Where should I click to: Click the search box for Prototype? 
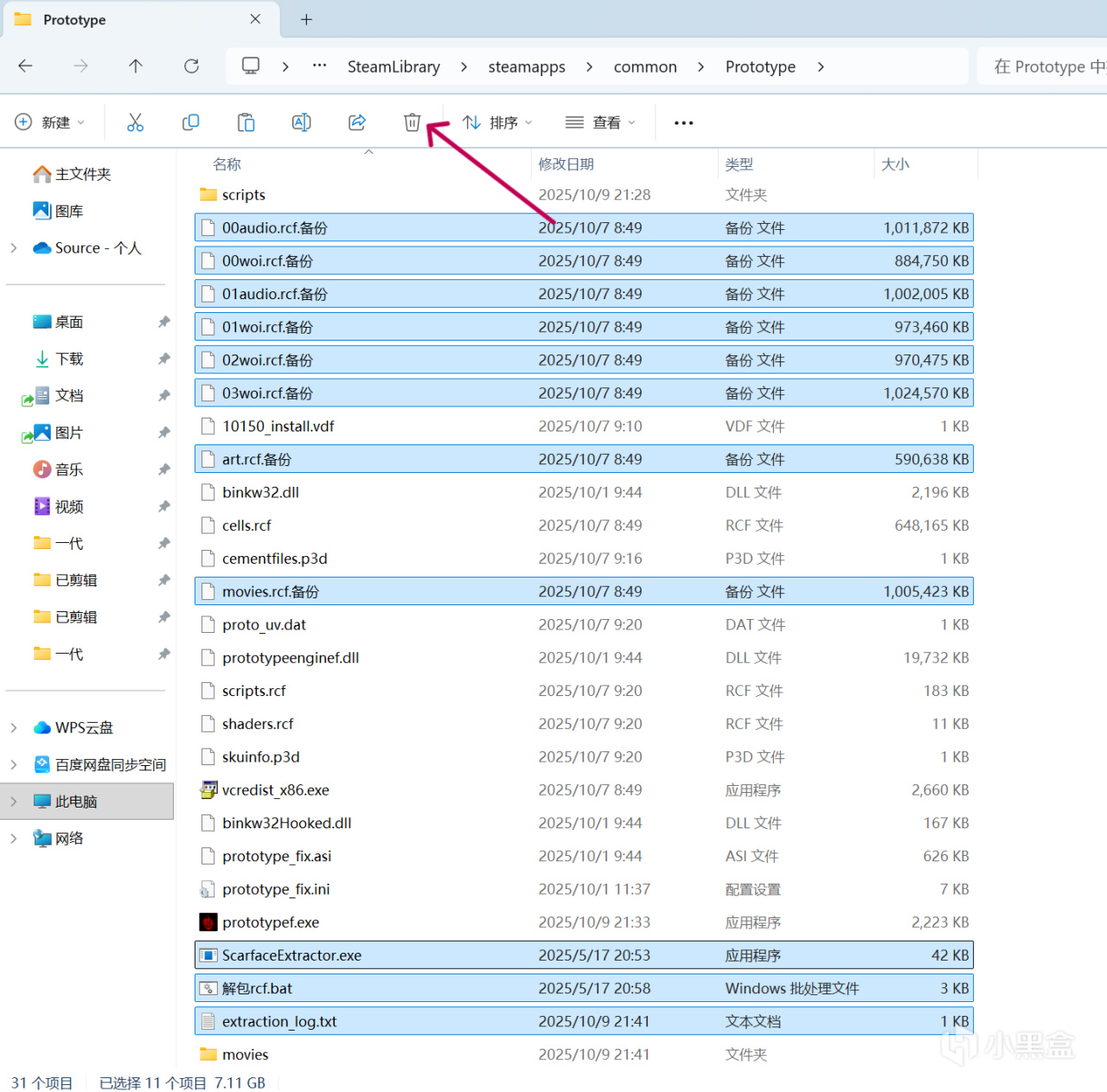click(1042, 67)
